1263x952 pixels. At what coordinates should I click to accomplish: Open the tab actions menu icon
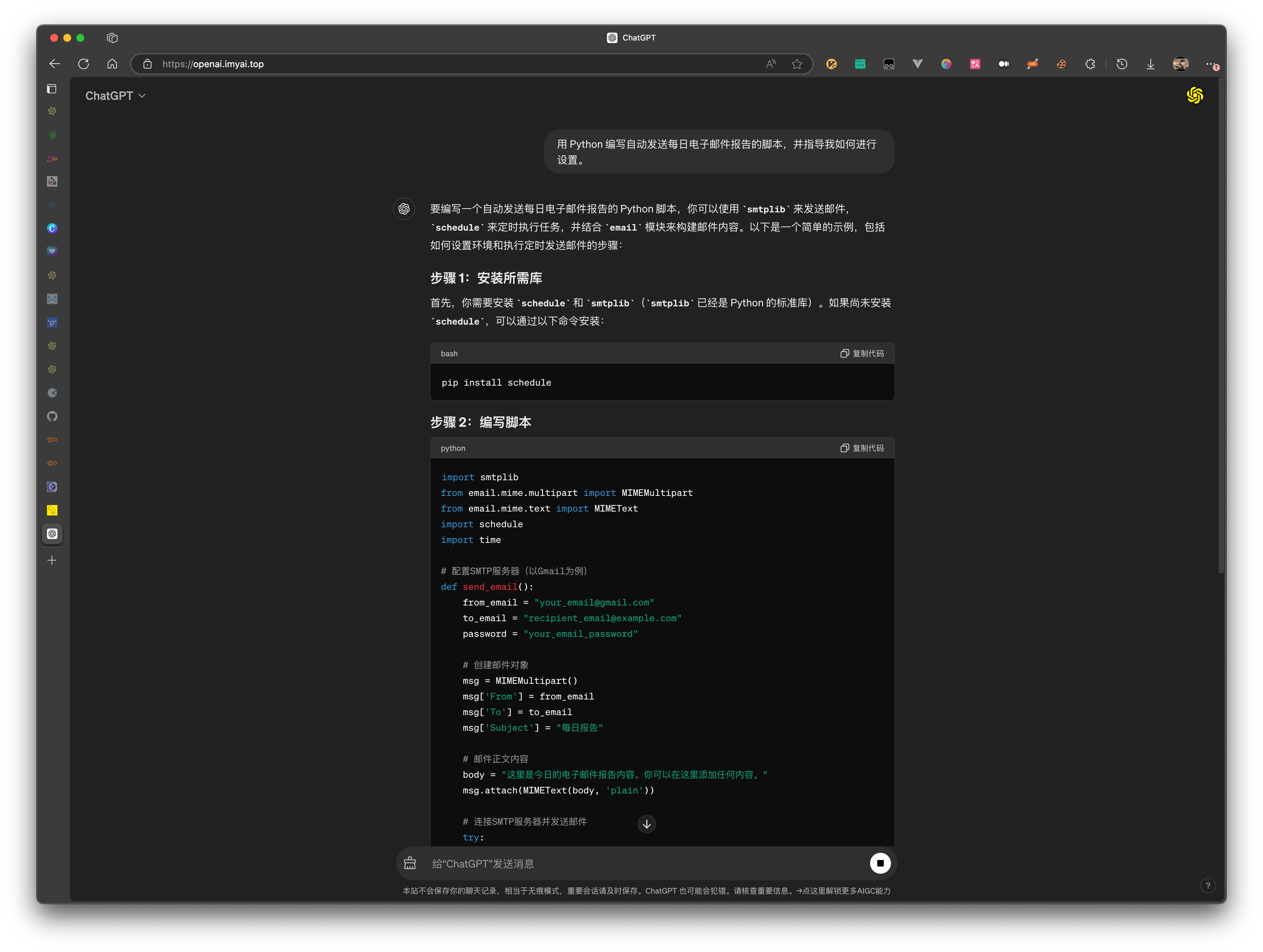tap(112, 38)
